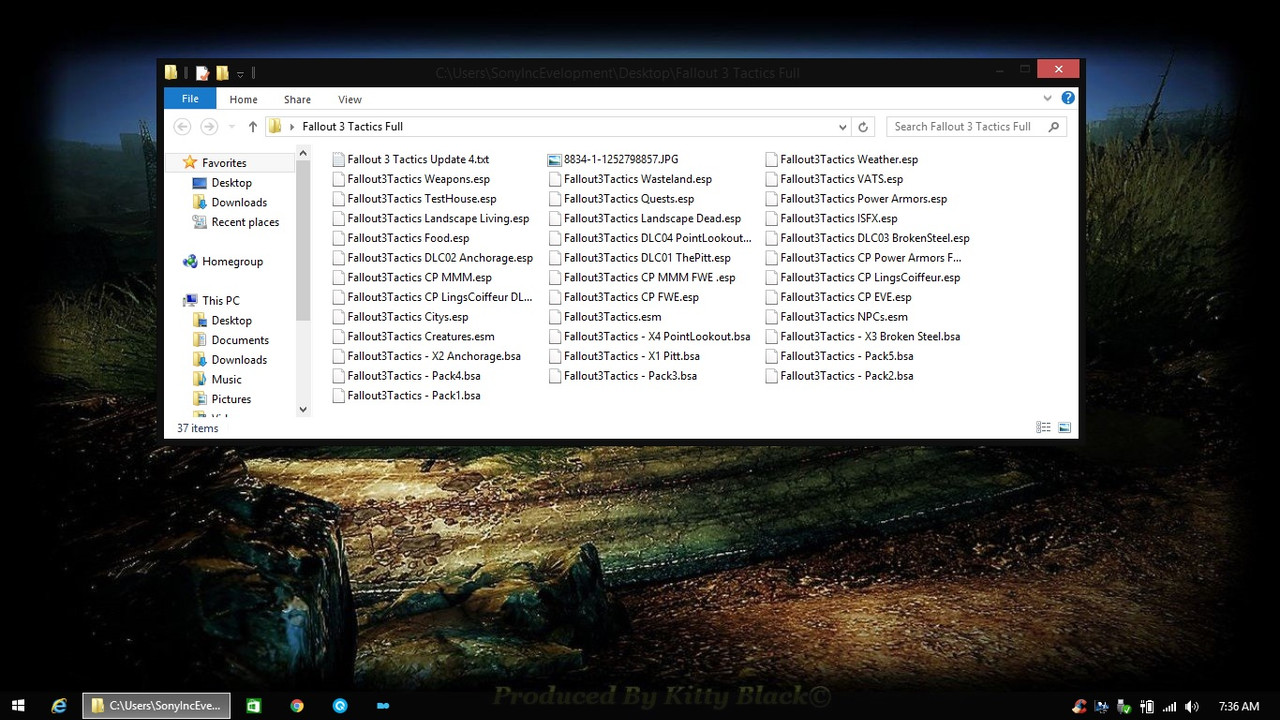
Task: Select This PC in navigation pane
Action: (x=220, y=301)
